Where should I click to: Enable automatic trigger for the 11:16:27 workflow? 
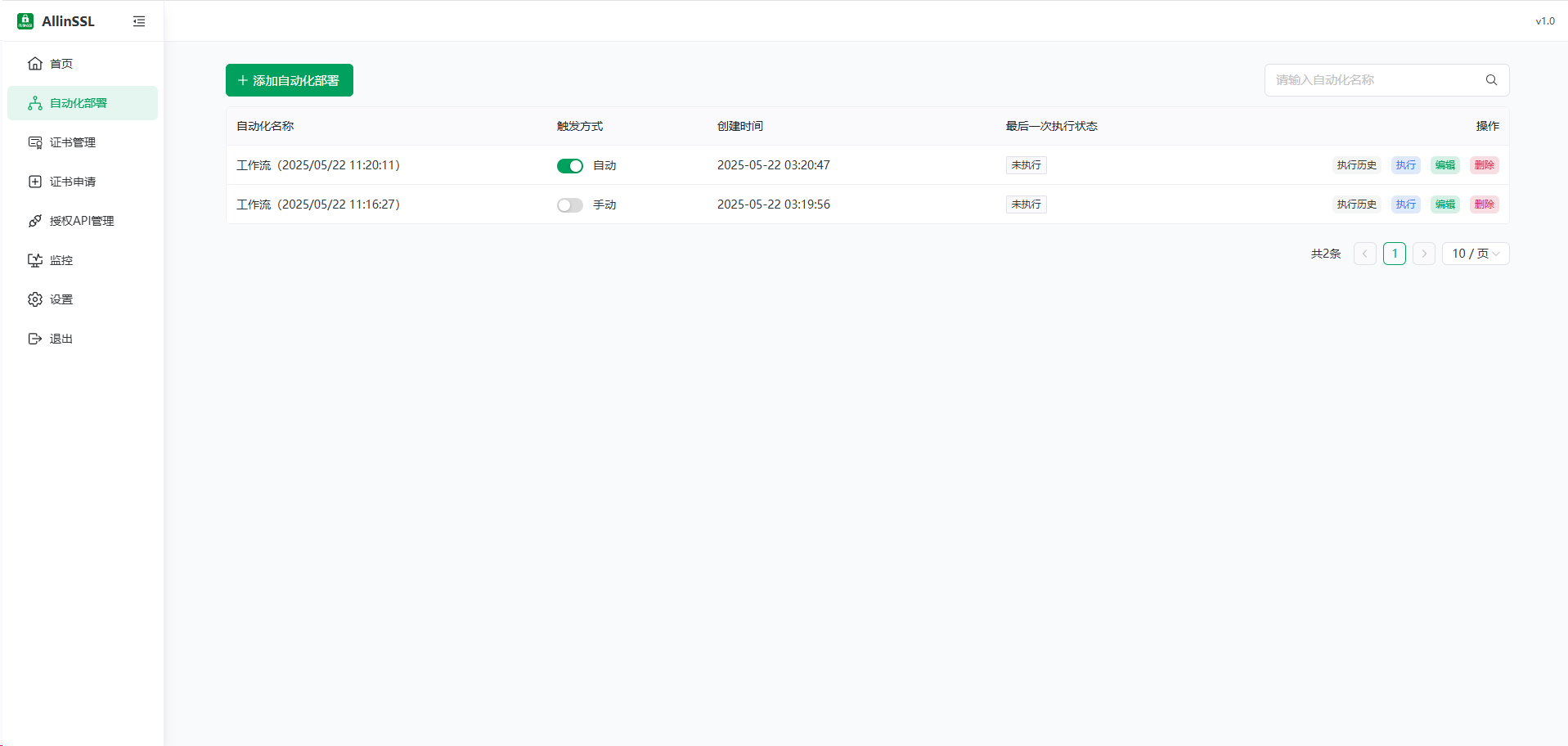(569, 205)
